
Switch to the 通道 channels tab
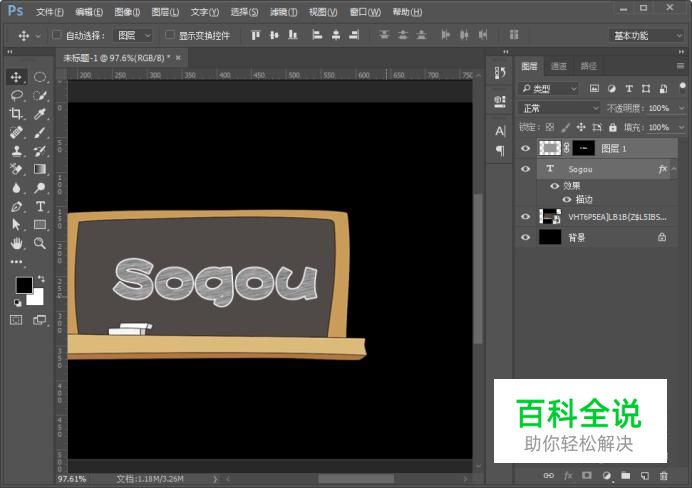coord(559,66)
